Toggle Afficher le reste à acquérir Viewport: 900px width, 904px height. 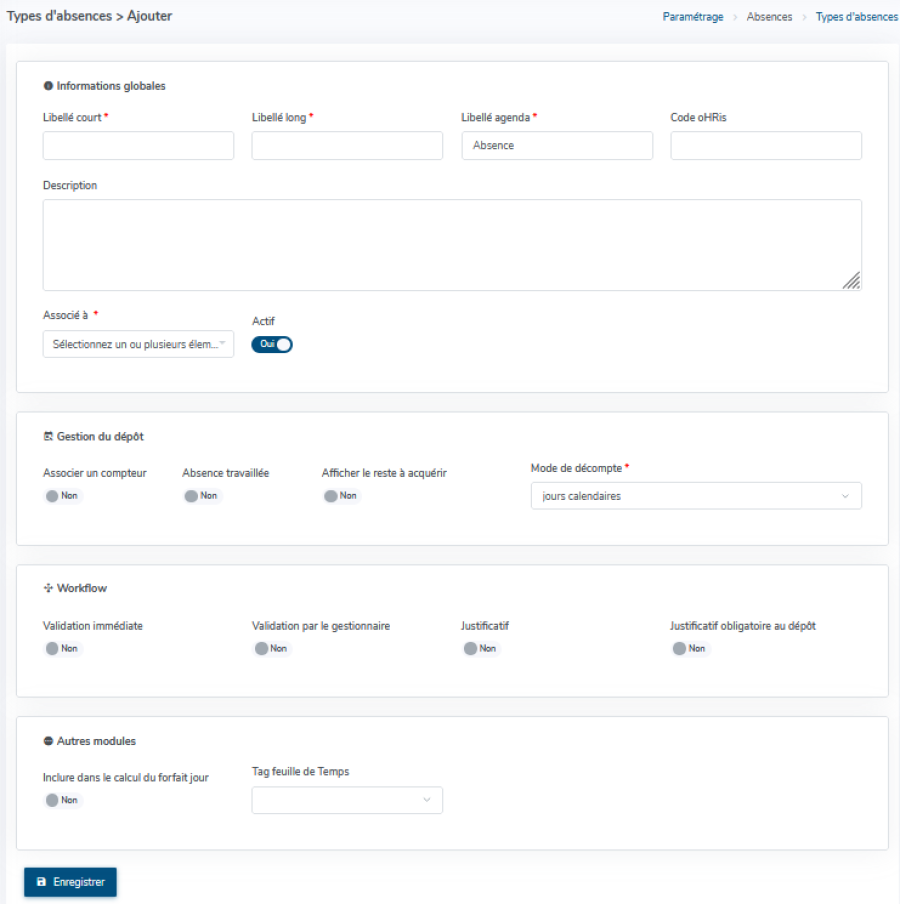[x=342, y=496]
